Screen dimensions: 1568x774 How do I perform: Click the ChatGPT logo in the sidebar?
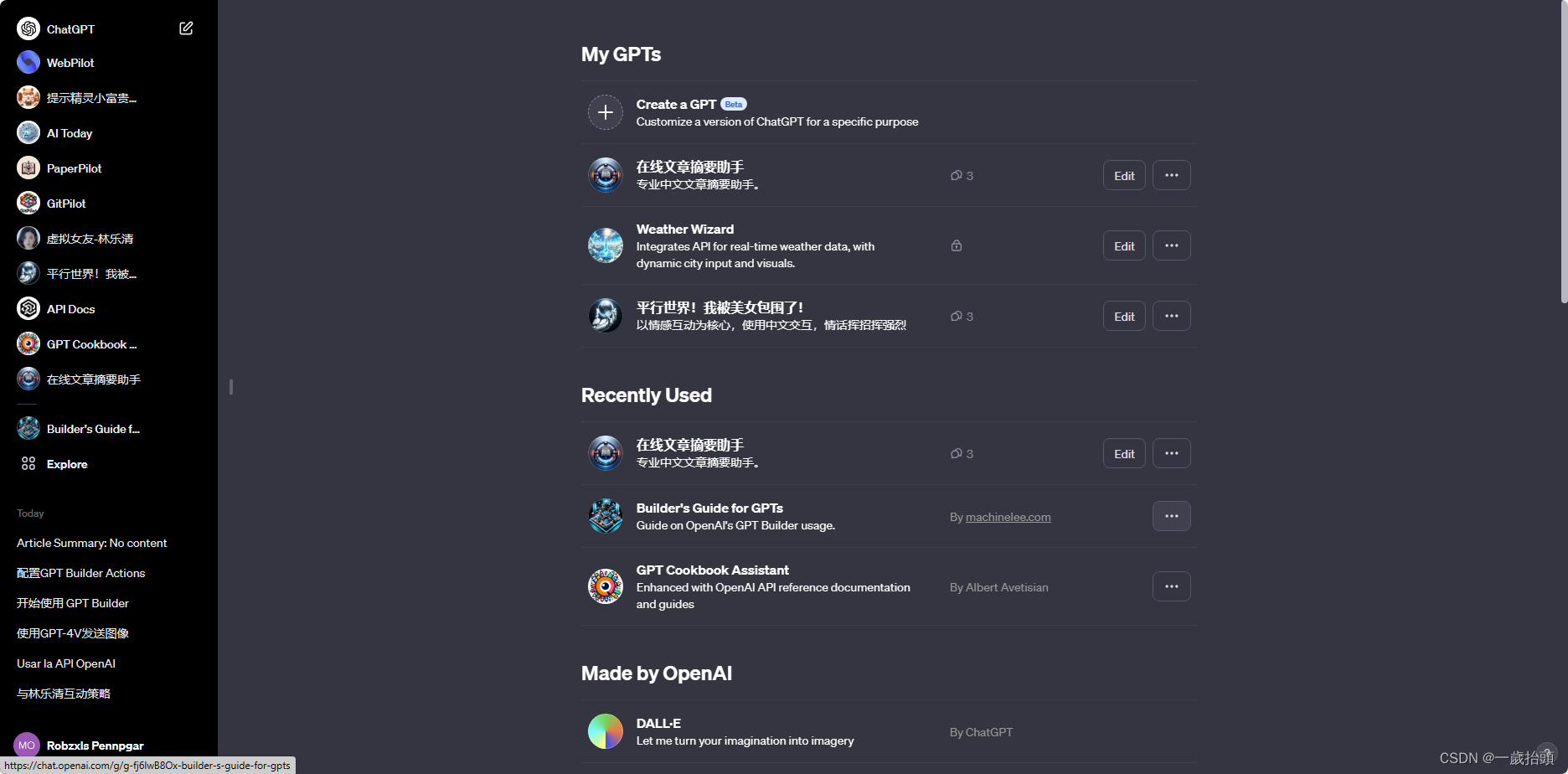(28, 28)
